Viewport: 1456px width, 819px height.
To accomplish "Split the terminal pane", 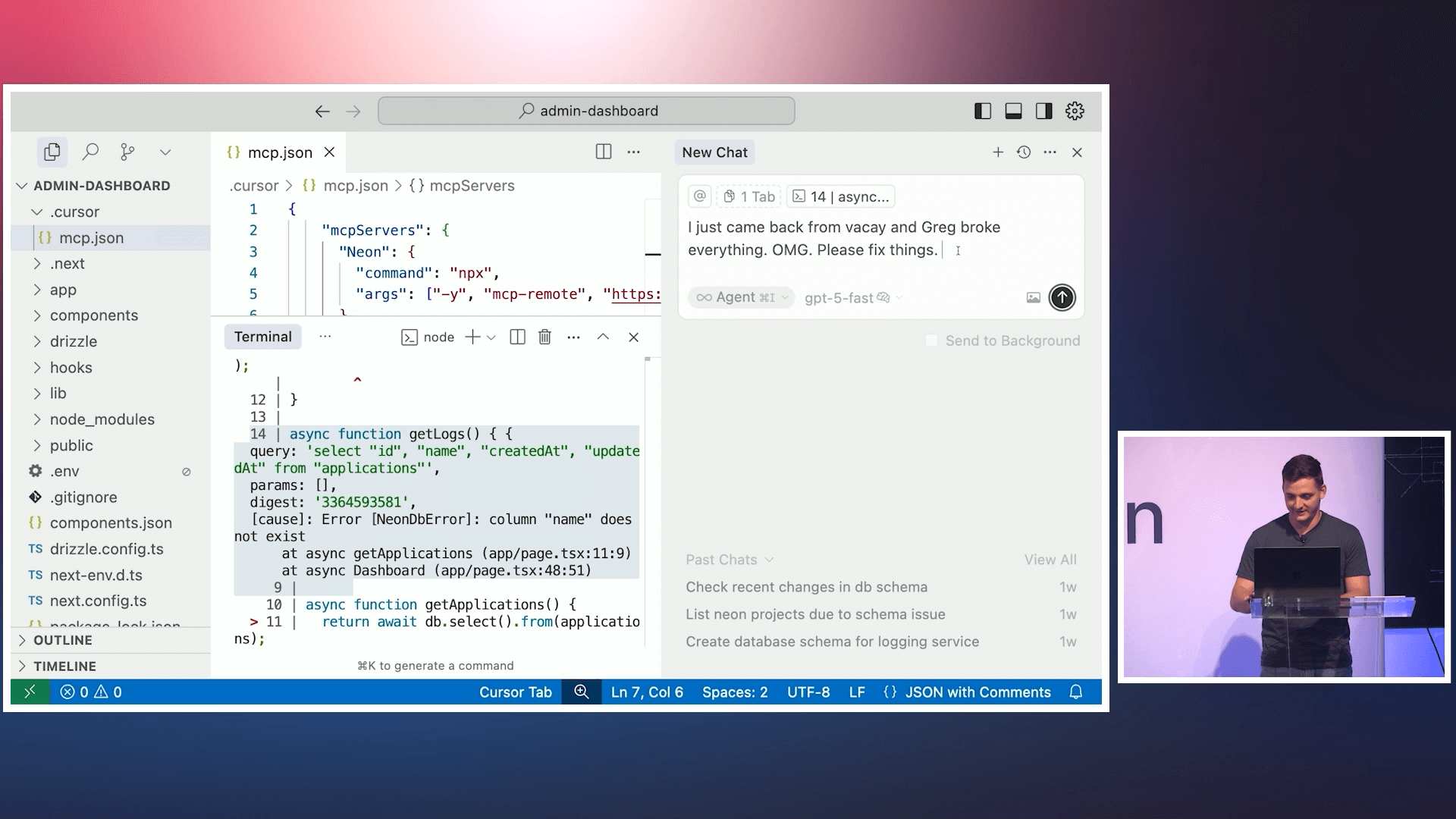I will [x=518, y=337].
